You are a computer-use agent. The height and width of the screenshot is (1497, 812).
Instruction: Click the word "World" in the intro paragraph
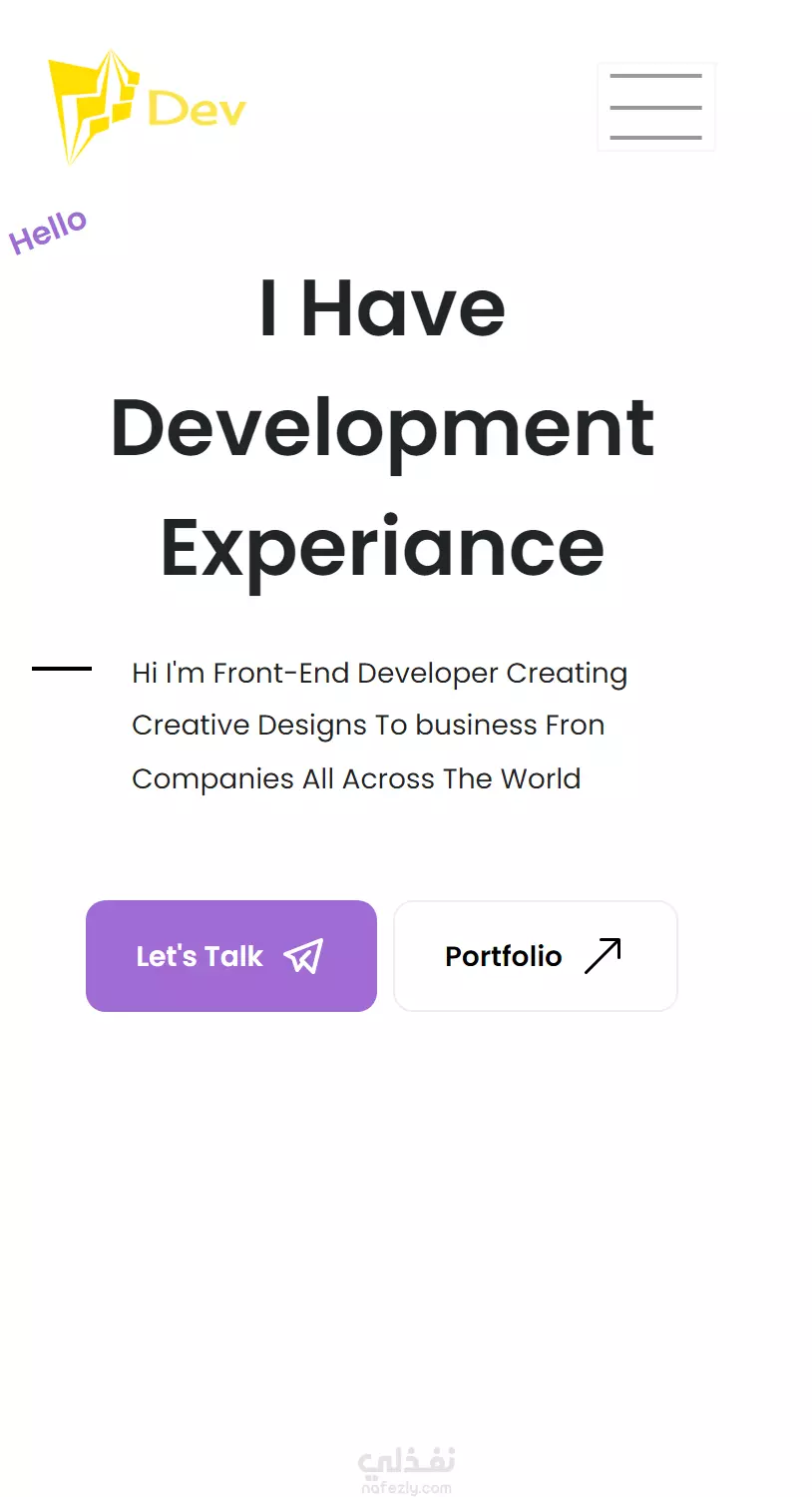[541, 778]
